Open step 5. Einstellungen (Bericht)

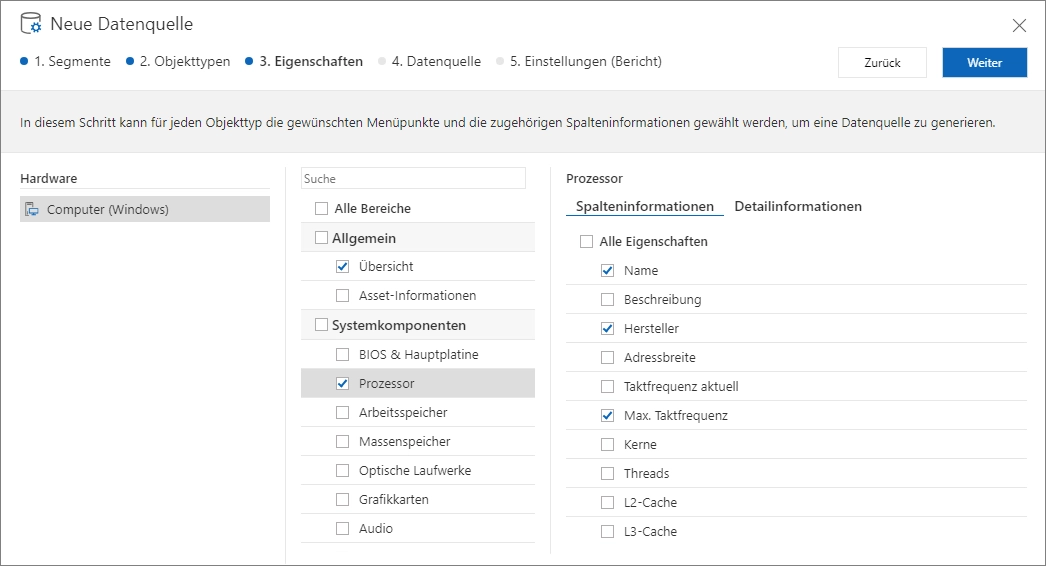click(x=579, y=61)
